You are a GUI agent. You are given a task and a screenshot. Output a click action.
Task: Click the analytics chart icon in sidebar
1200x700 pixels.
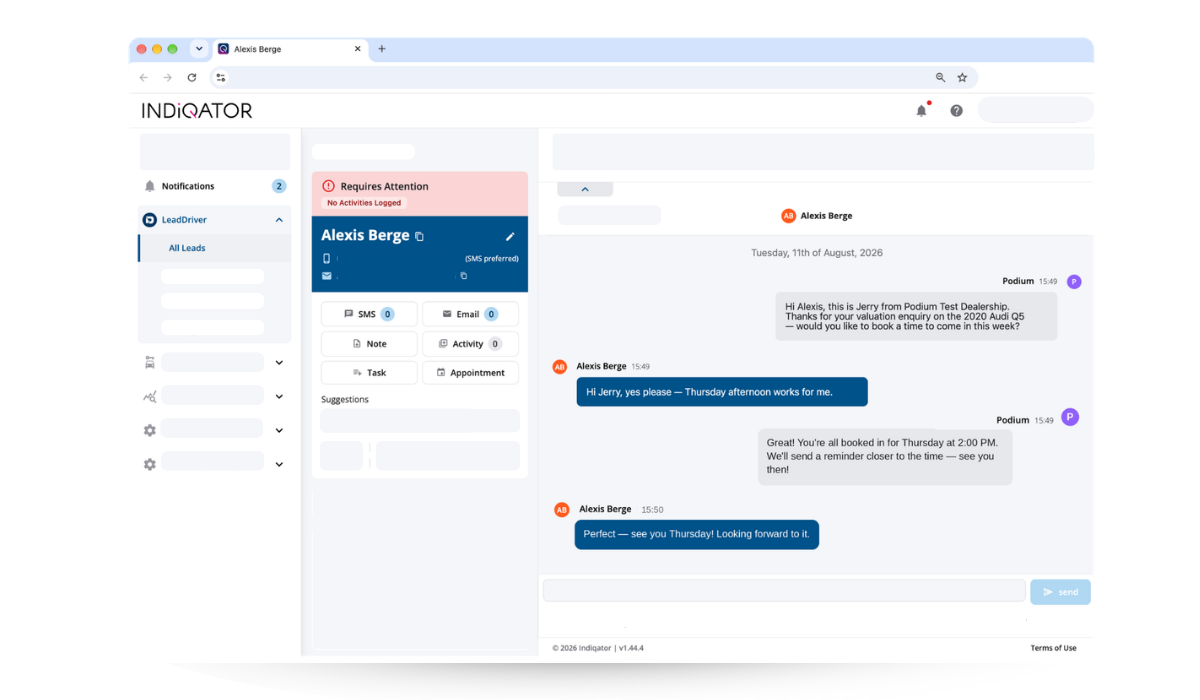point(150,396)
